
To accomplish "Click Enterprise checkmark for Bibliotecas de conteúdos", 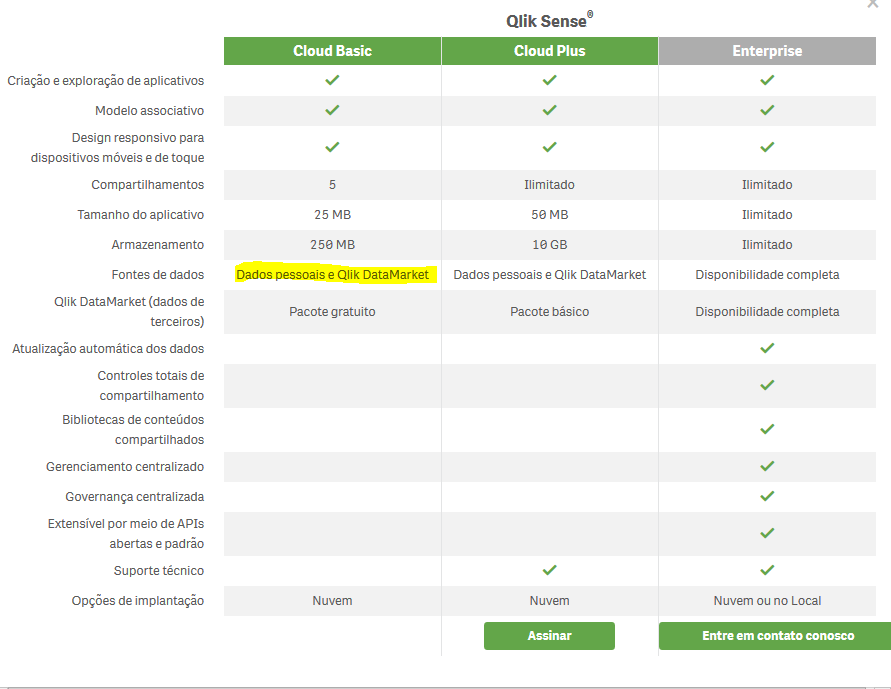I will (767, 429).
